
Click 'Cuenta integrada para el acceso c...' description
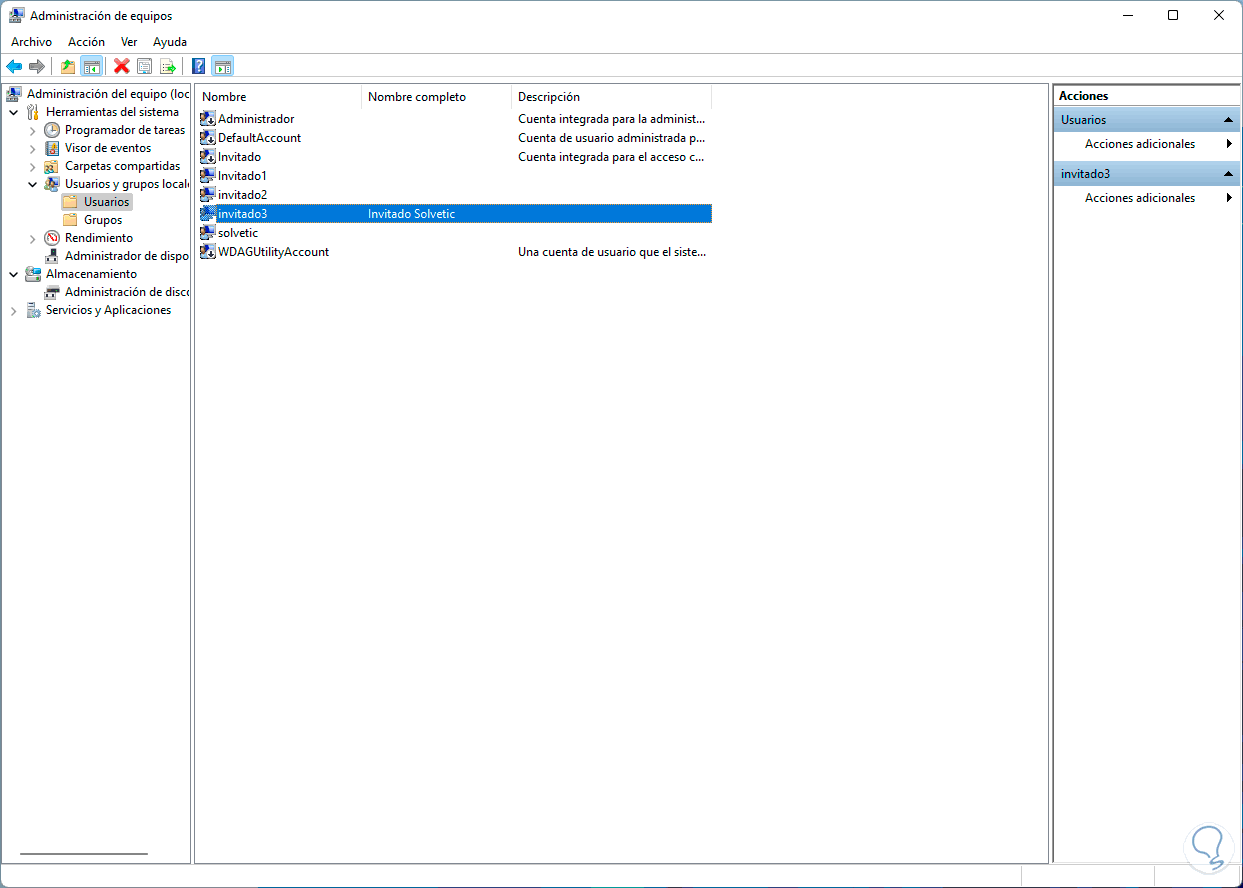click(611, 157)
